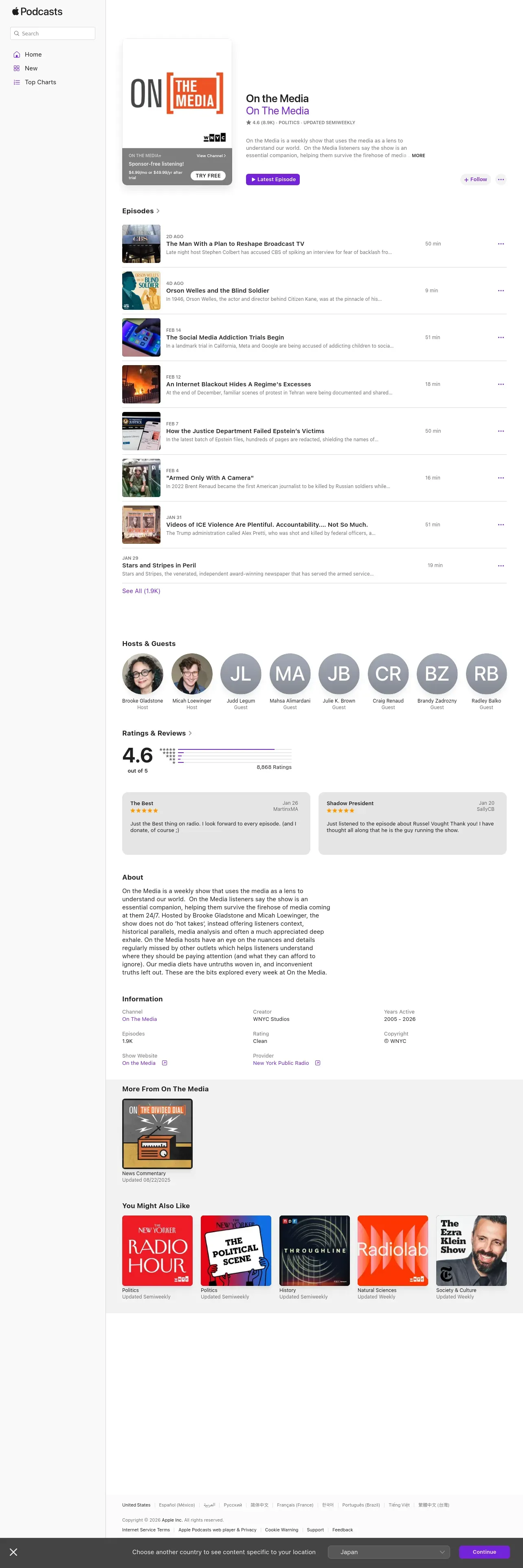
Task: Open options for Justice Department Epstein episode
Action: [501, 431]
